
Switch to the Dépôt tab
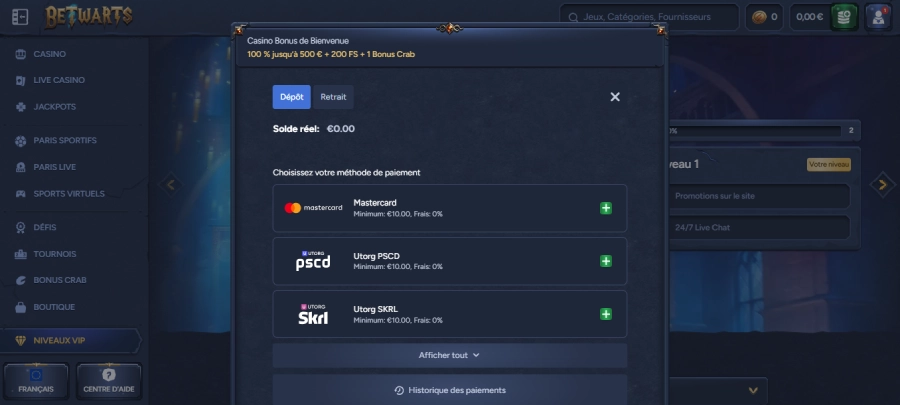coord(292,97)
